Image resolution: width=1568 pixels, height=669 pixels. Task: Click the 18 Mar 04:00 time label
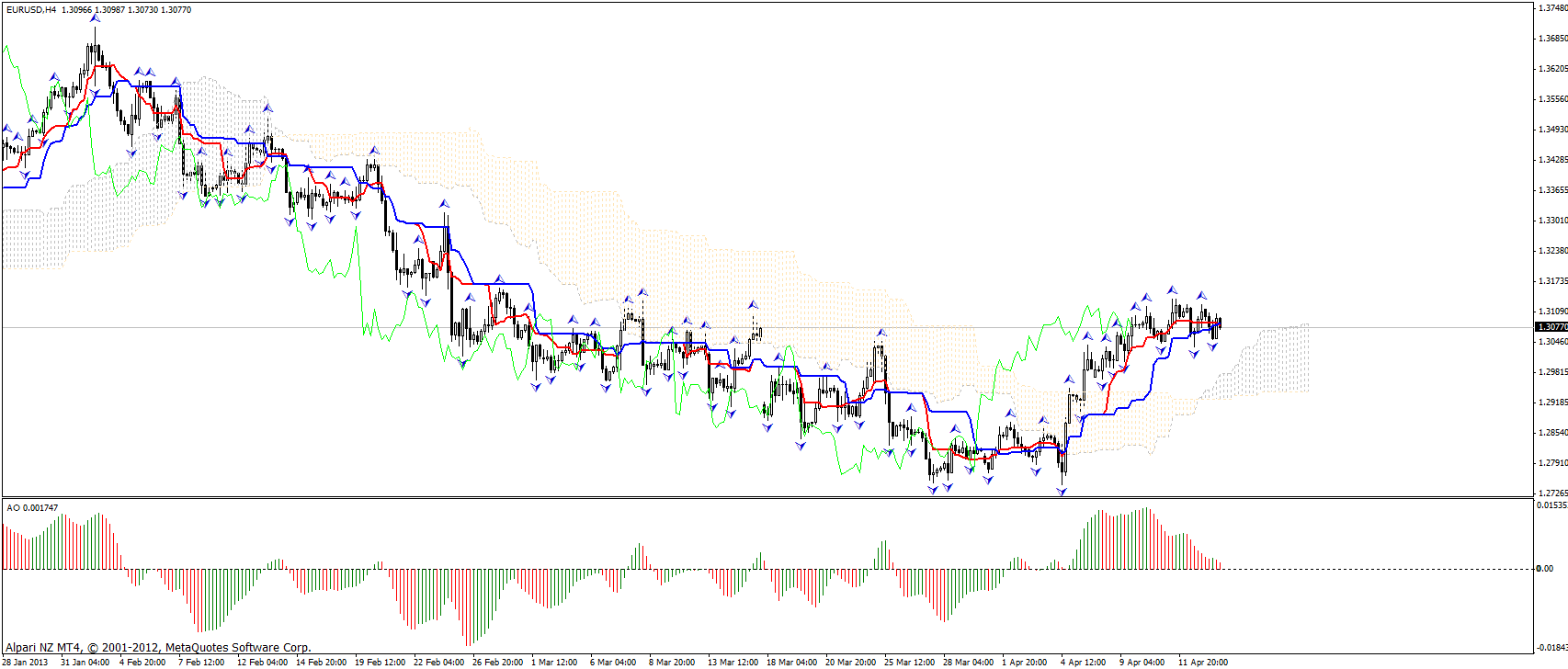tap(791, 663)
